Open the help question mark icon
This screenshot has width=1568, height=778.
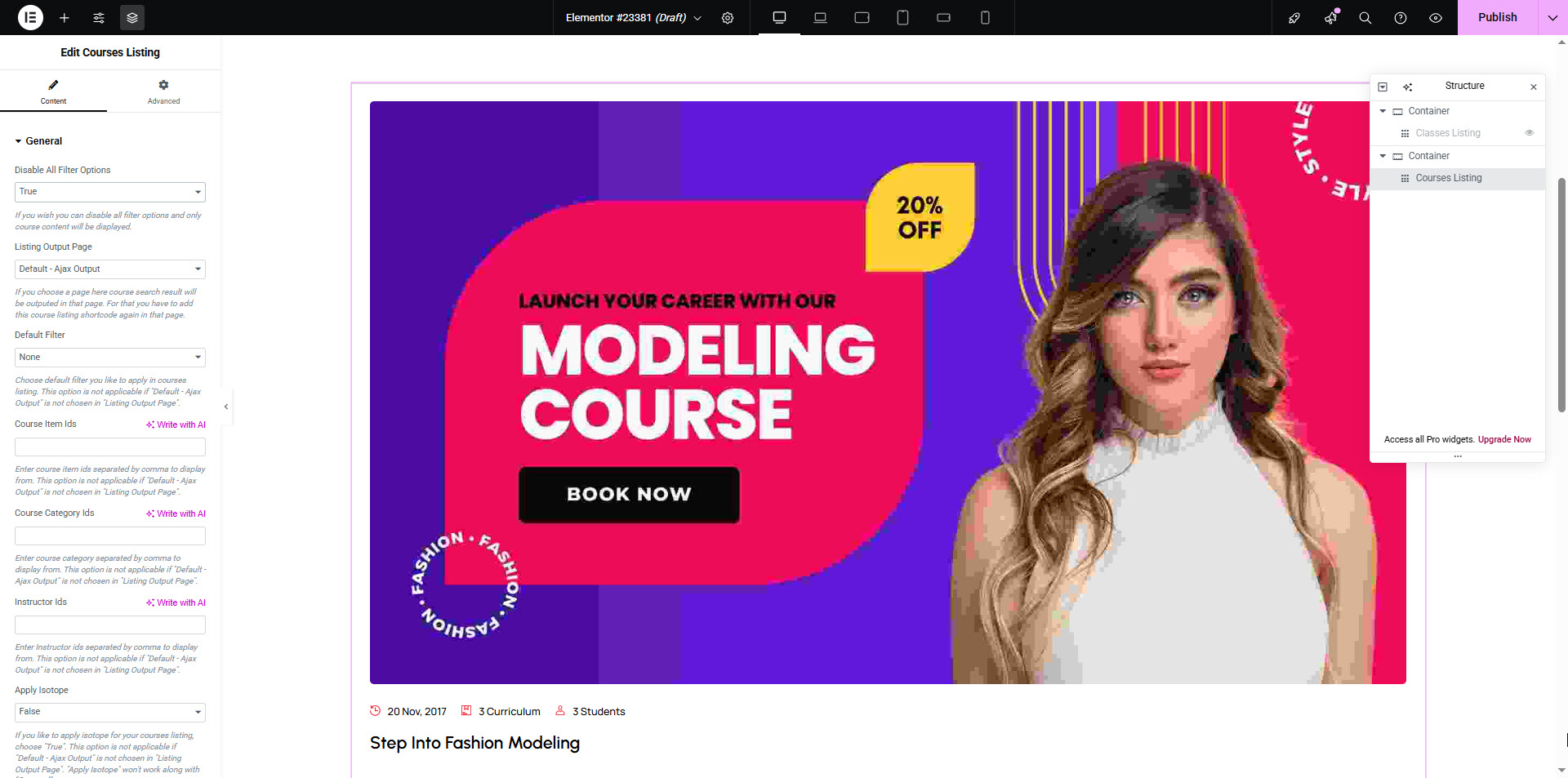point(1400,18)
